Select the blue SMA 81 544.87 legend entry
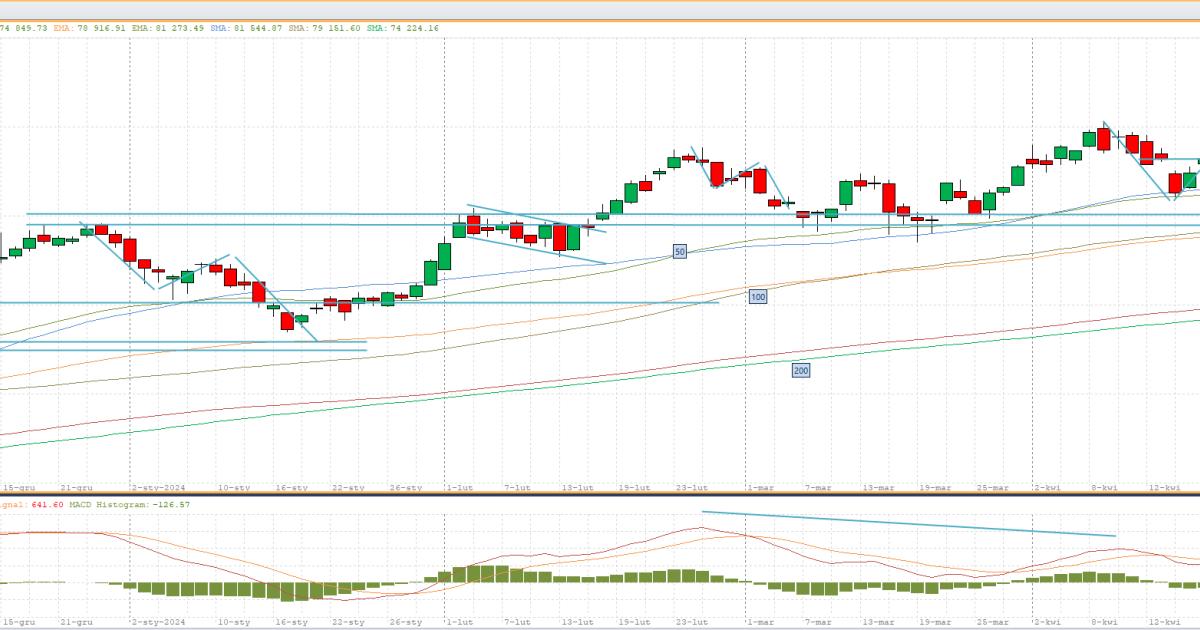 pyautogui.click(x=246, y=28)
